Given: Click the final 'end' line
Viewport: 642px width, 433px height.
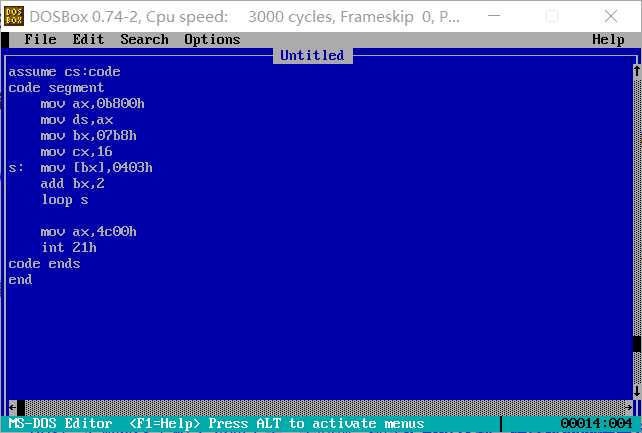Looking at the screenshot, I should pyautogui.click(x=20, y=280).
